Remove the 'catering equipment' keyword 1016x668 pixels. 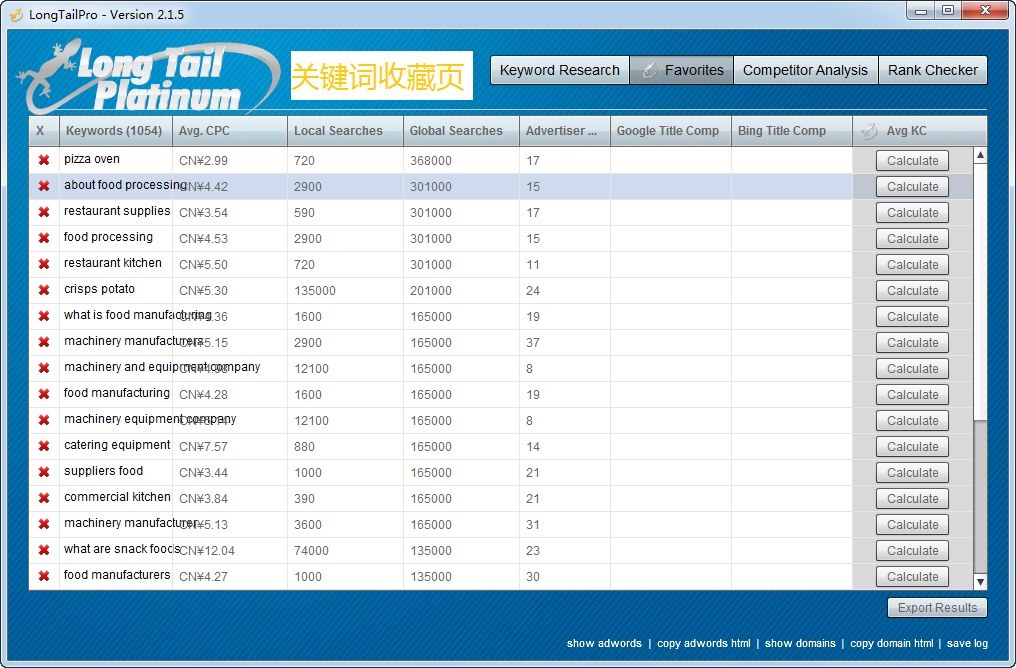pyautogui.click(x=44, y=446)
